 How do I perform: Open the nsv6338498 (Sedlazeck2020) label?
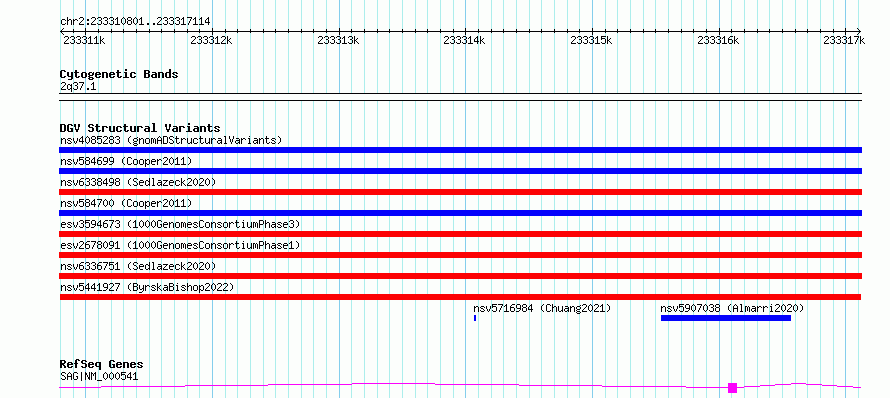[x=138, y=182]
